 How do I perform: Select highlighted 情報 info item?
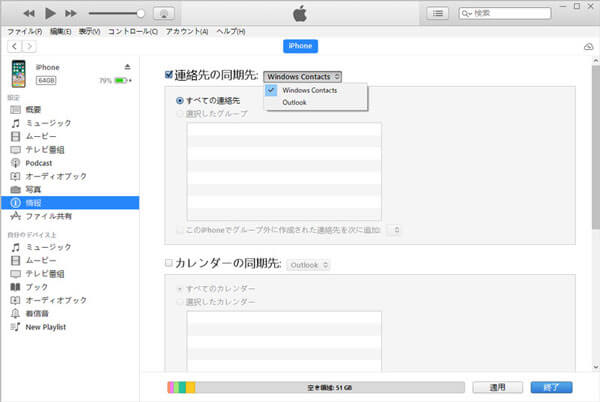coord(70,203)
